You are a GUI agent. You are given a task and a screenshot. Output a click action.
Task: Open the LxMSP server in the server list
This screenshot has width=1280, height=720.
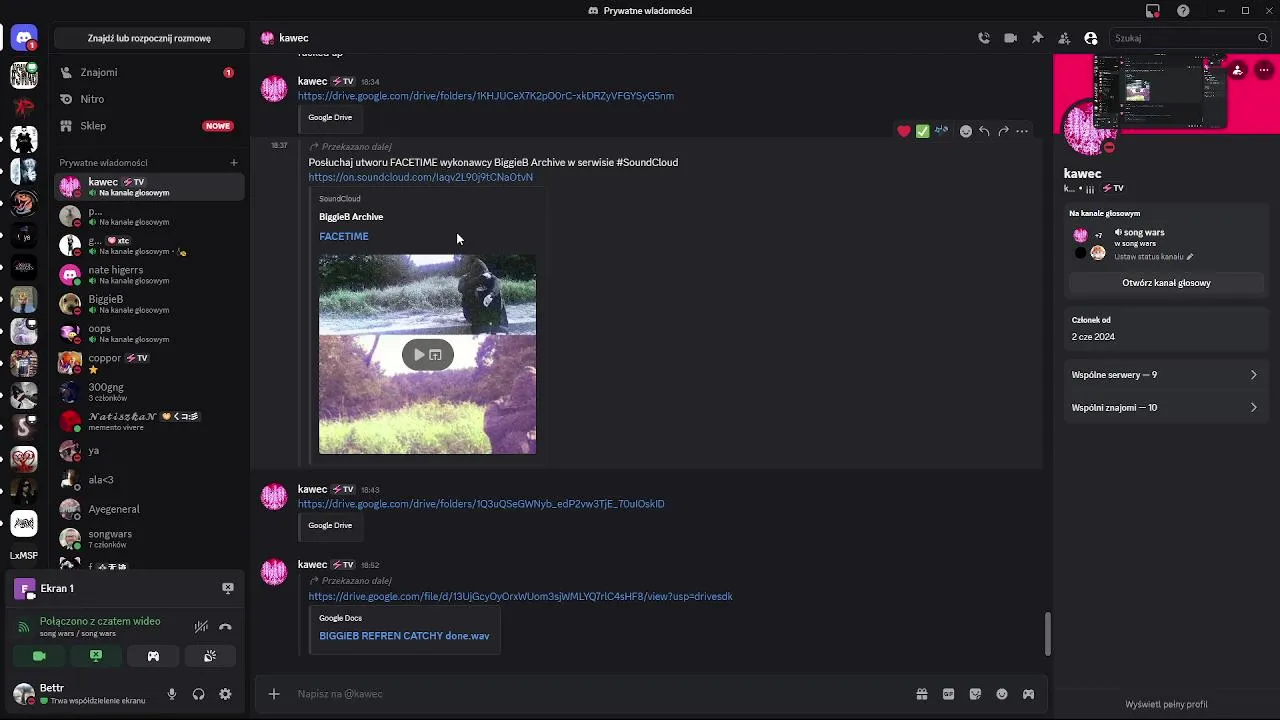[24, 556]
